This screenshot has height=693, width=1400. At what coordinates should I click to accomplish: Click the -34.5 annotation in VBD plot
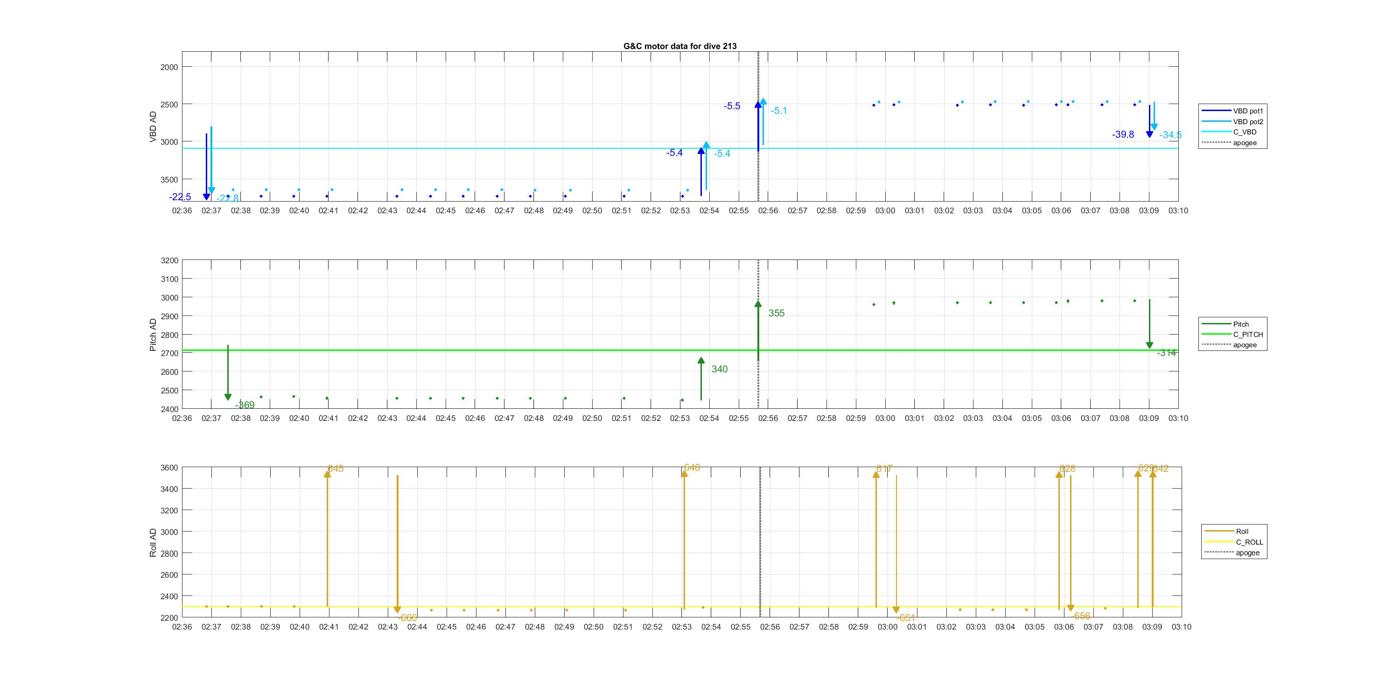[x=1171, y=135]
